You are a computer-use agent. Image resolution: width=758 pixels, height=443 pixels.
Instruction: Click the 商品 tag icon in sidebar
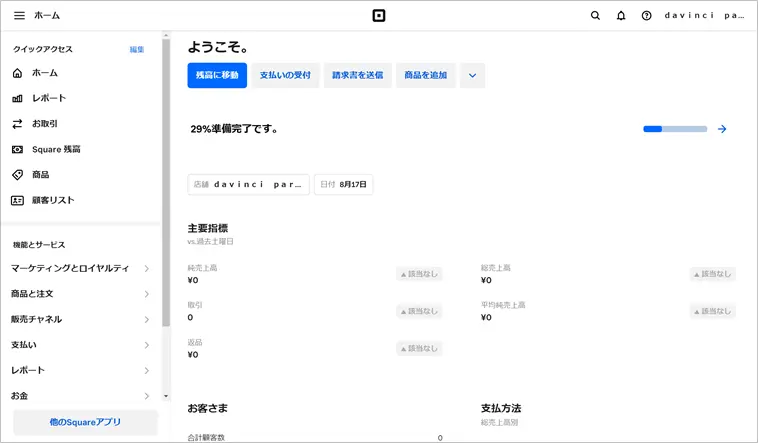pyautogui.click(x=17, y=174)
